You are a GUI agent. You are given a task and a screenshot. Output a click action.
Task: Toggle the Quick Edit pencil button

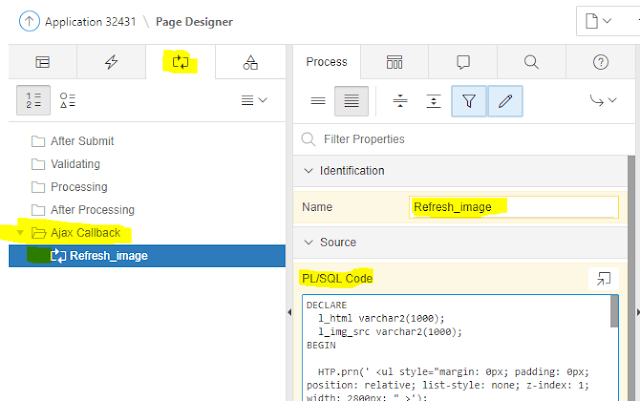click(x=505, y=100)
